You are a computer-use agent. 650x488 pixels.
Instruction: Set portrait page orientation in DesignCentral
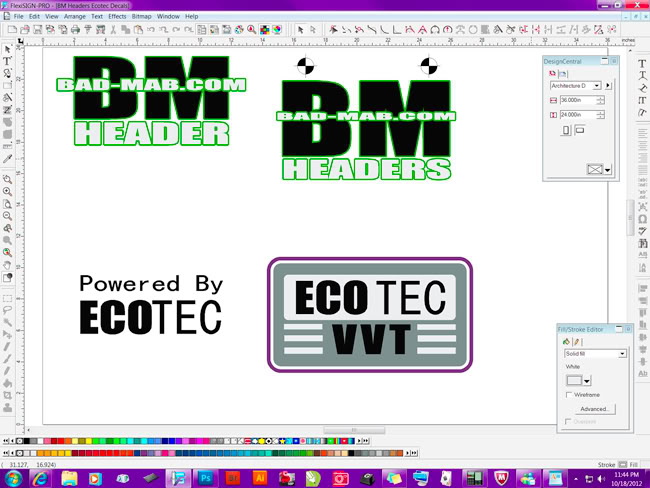(566, 130)
